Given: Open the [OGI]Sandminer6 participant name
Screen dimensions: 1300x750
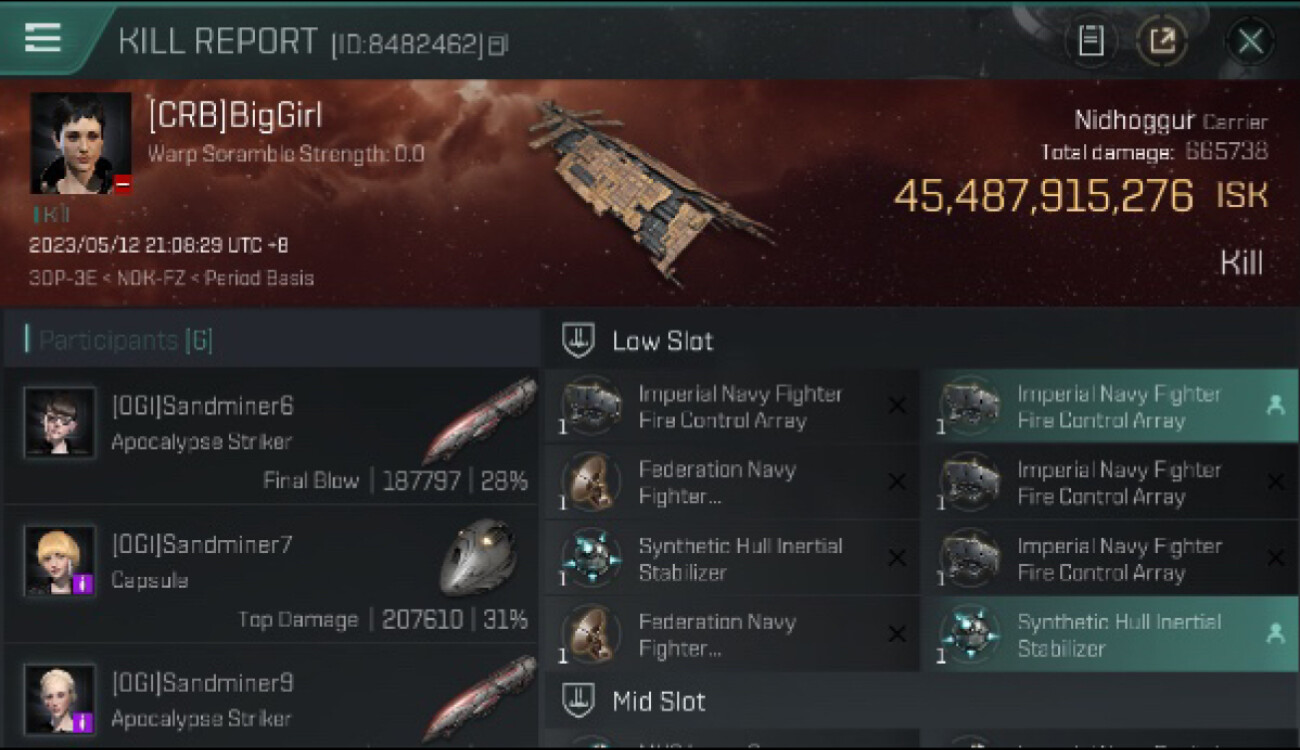Looking at the screenshot, I should (x=202, y=407).
